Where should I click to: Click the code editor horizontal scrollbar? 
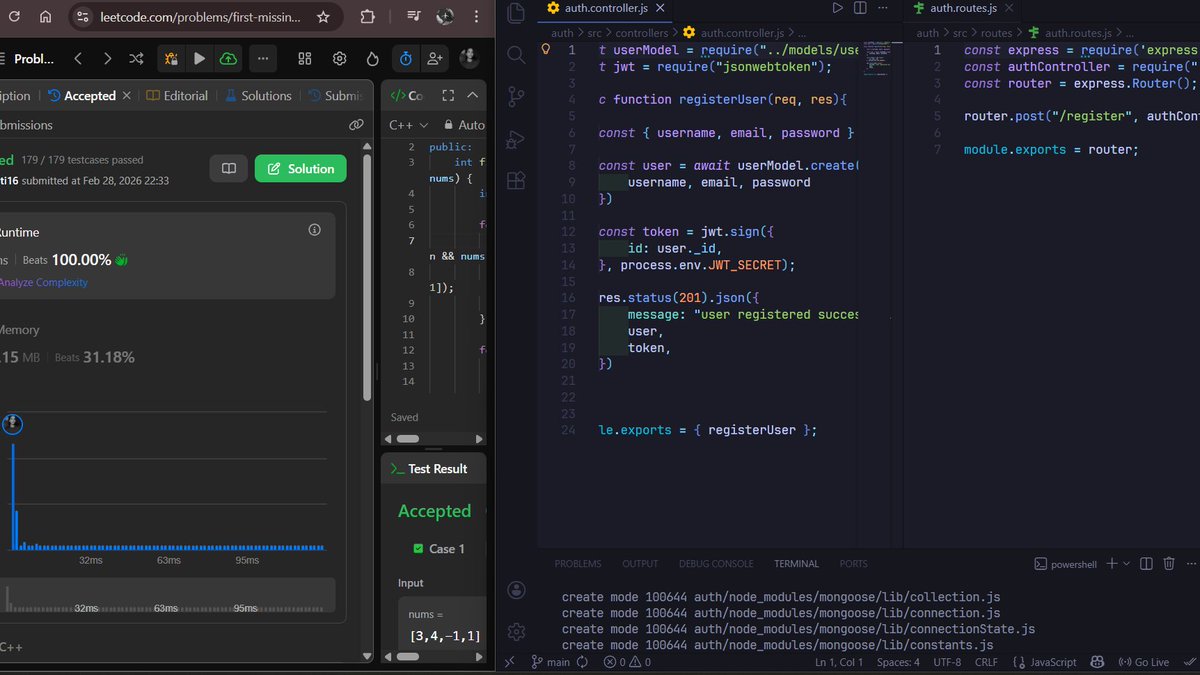(407, 438)
